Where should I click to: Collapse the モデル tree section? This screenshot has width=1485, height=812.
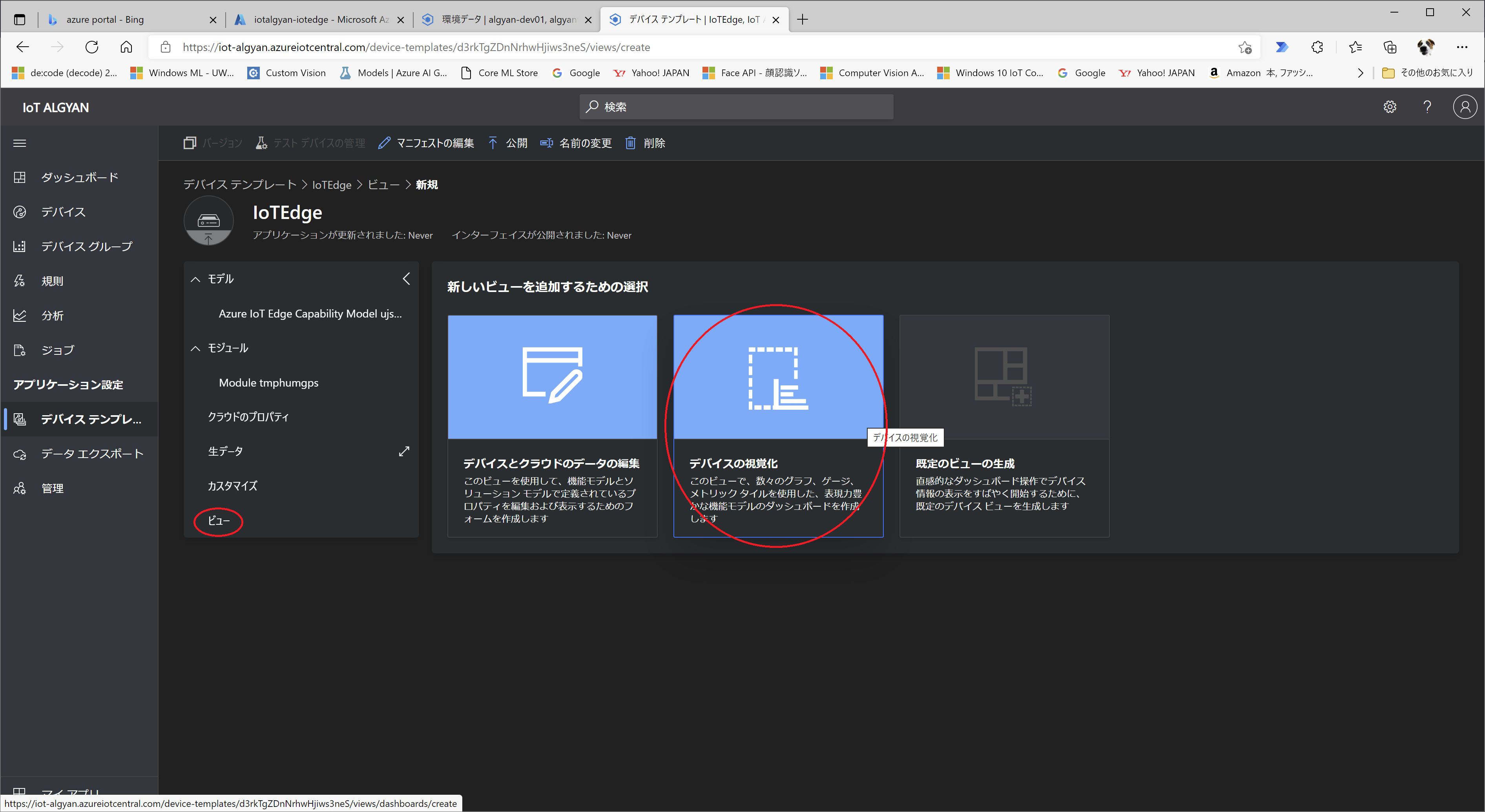(196, 279)
